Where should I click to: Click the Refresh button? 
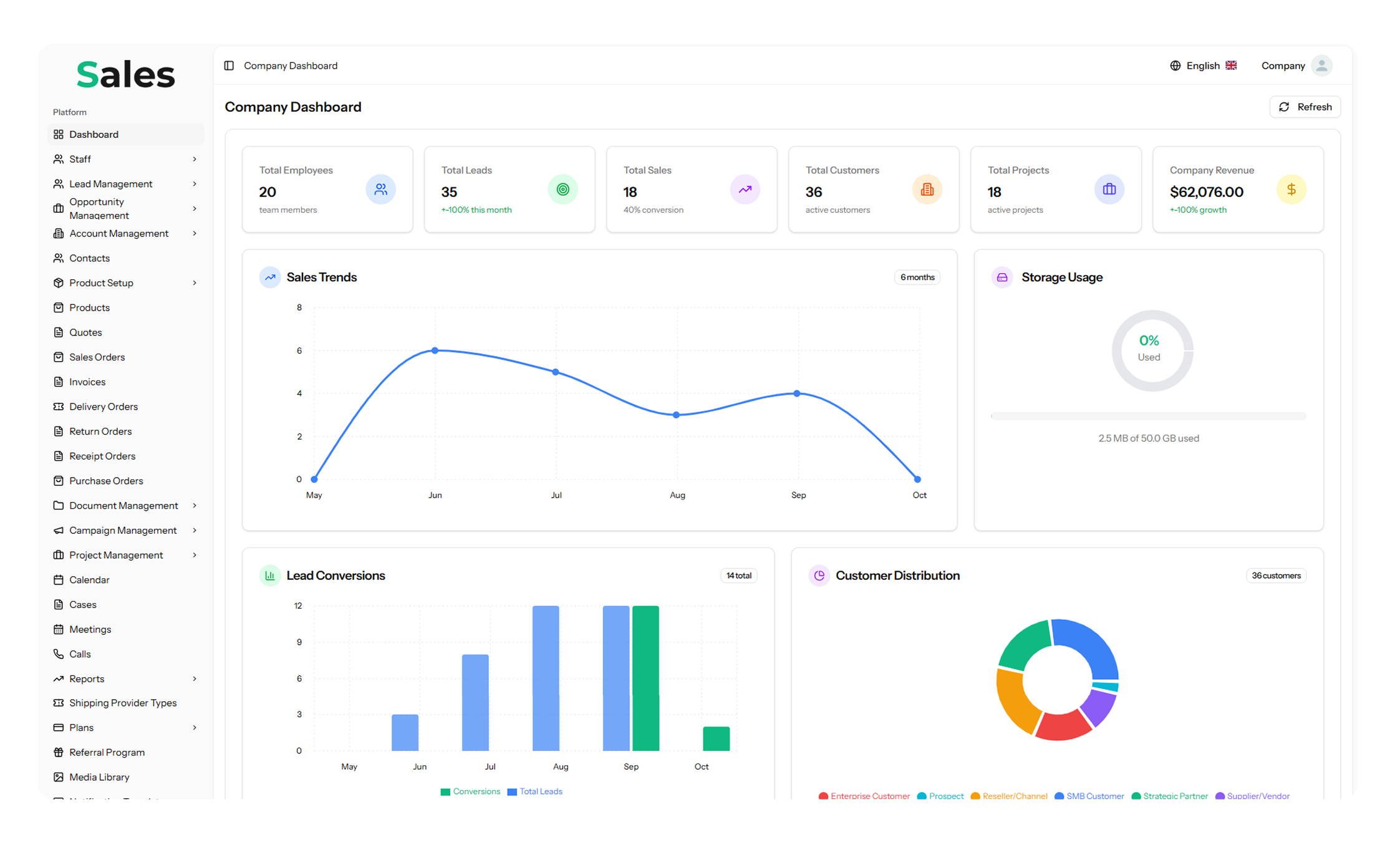coord(1305,107)
